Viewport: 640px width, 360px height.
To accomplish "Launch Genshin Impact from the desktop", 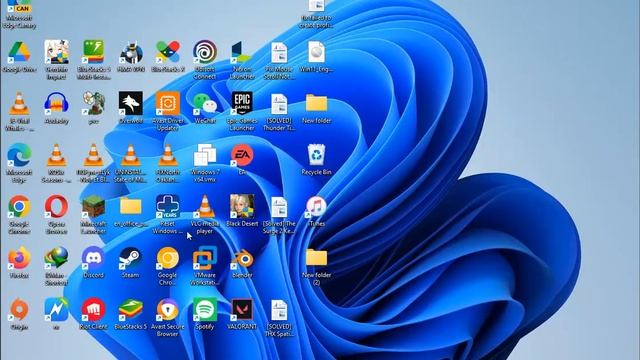I will (56, 52).
